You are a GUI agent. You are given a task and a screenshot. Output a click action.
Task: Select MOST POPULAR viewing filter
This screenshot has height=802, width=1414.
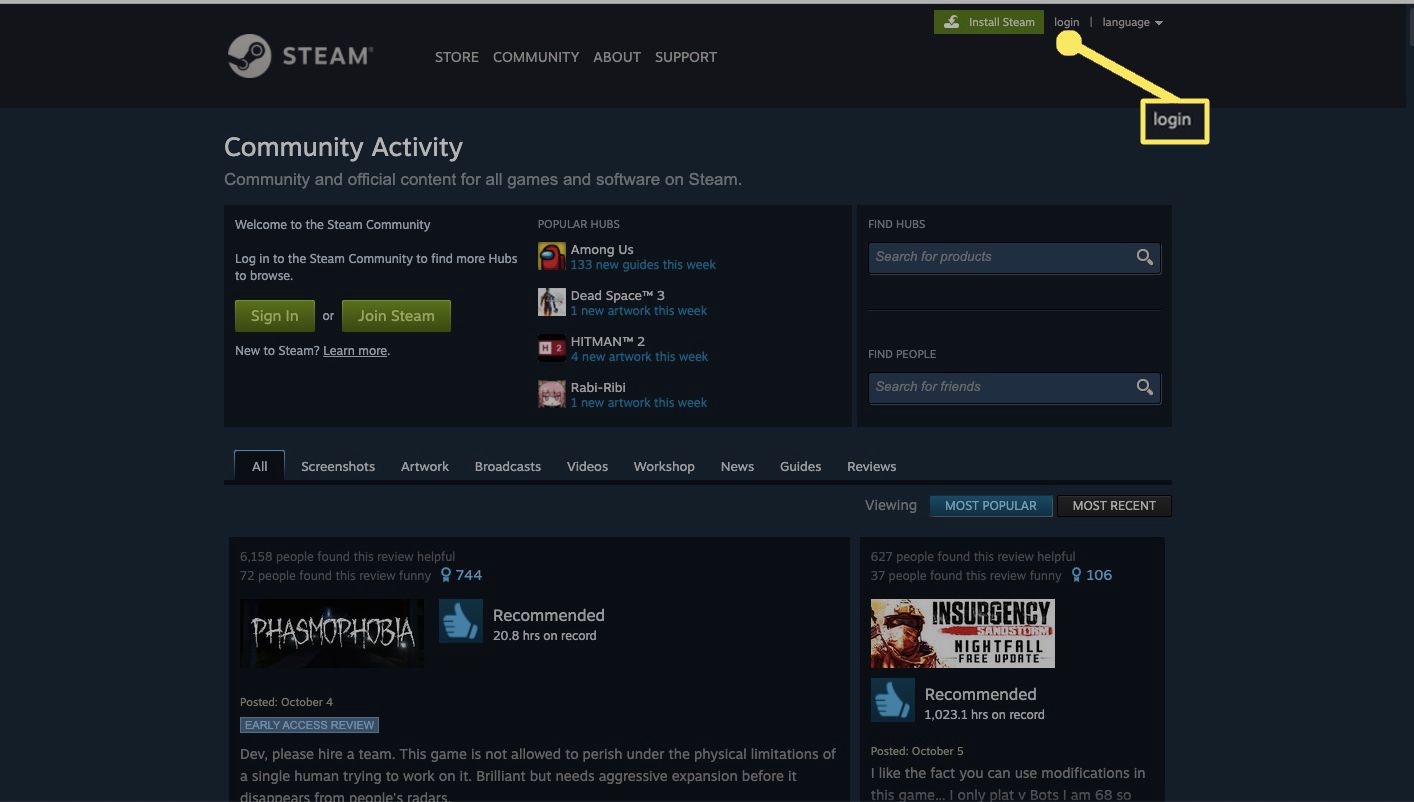991,505
